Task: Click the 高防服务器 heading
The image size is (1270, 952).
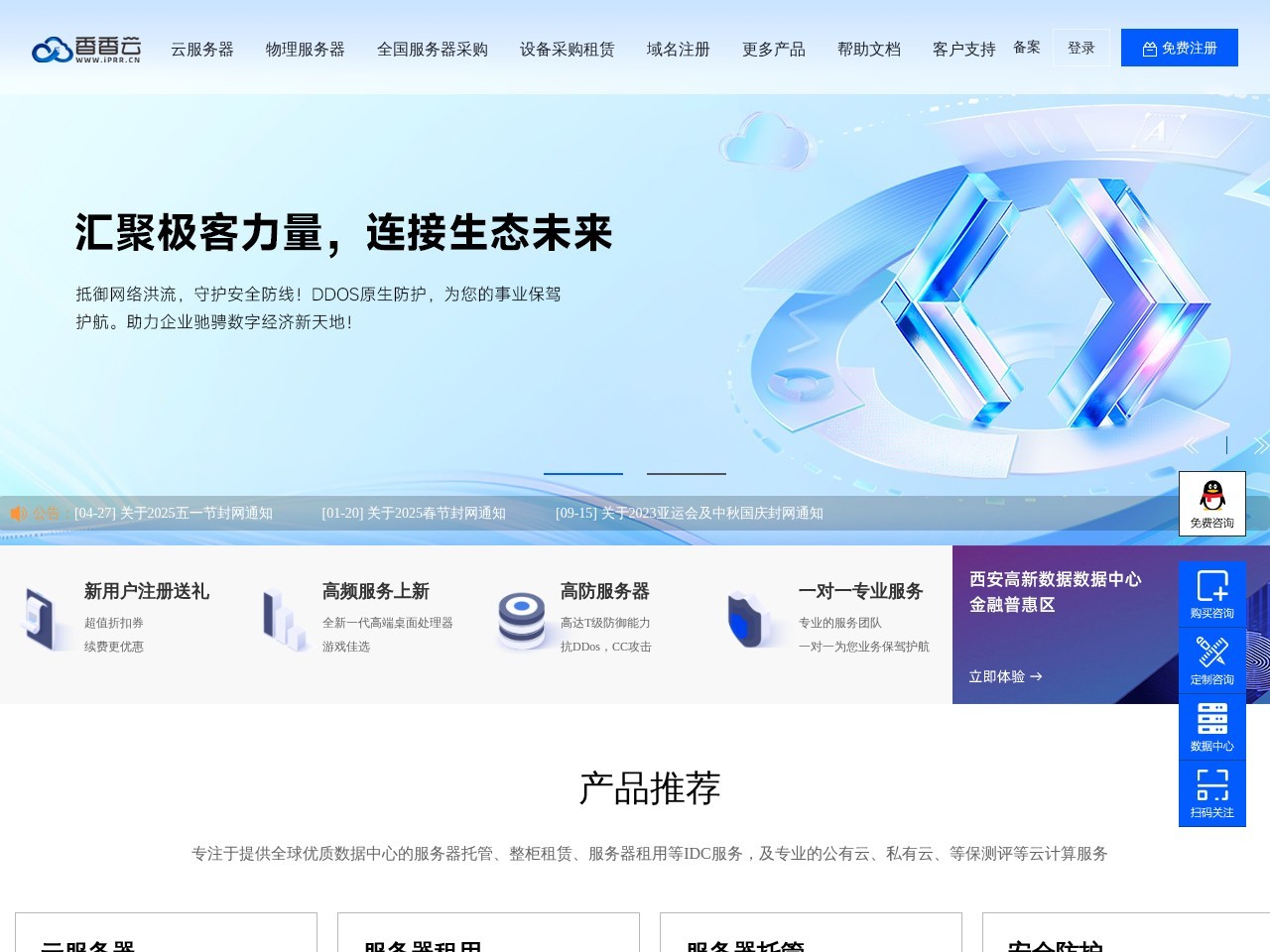Action: tap(605, 591)
